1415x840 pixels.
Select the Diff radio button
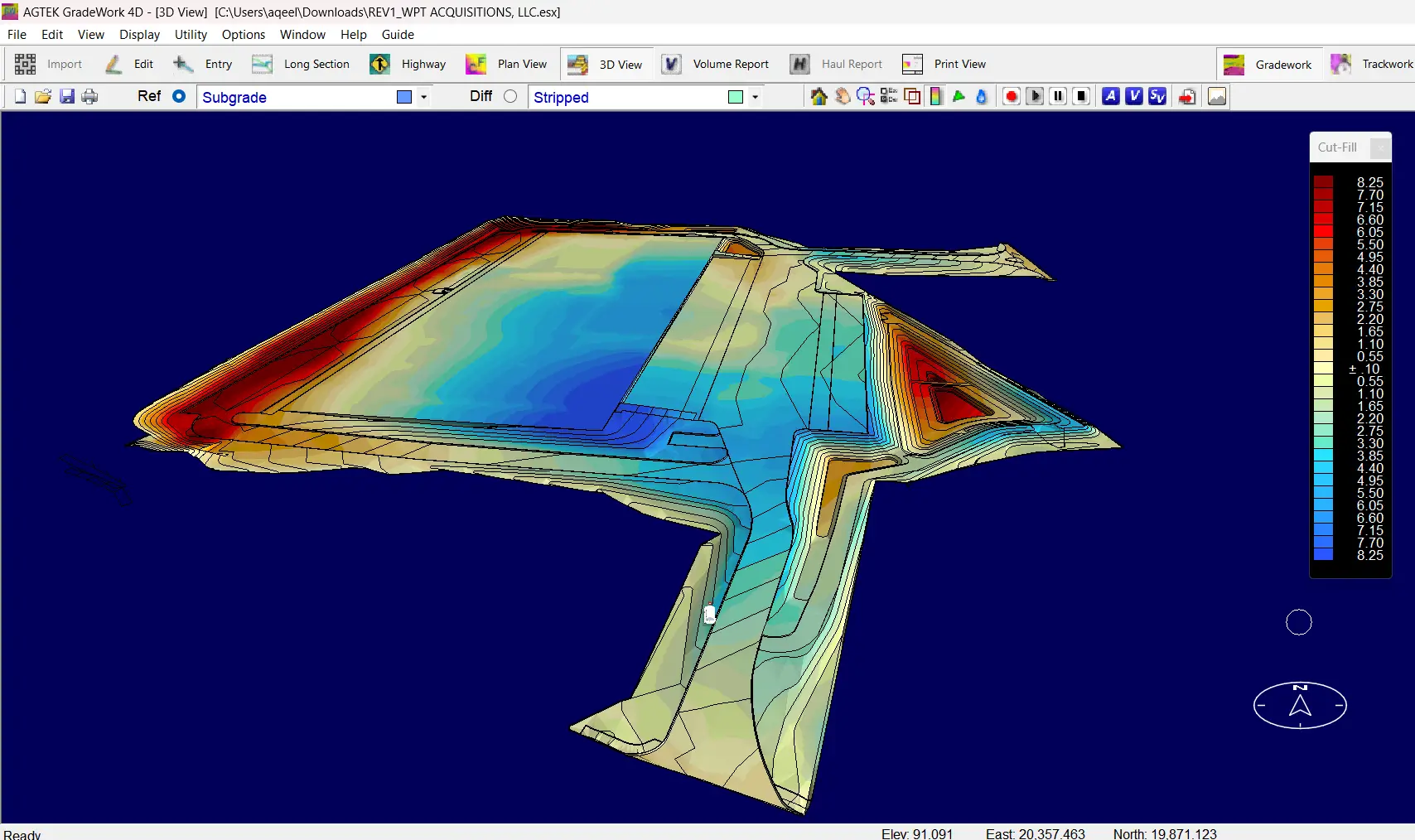tap(510, 96)
